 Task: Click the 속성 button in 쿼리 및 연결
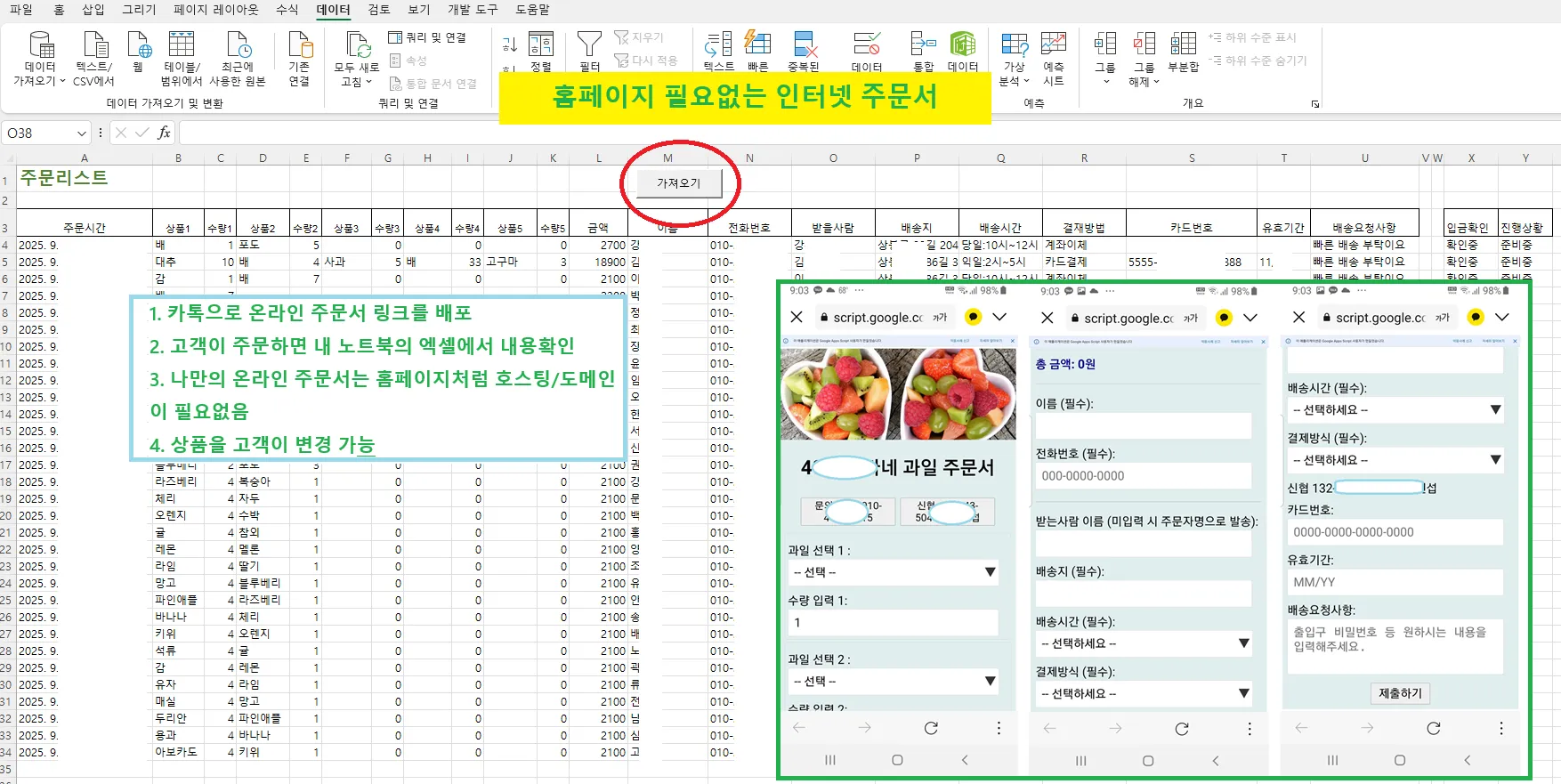point(408,61)
